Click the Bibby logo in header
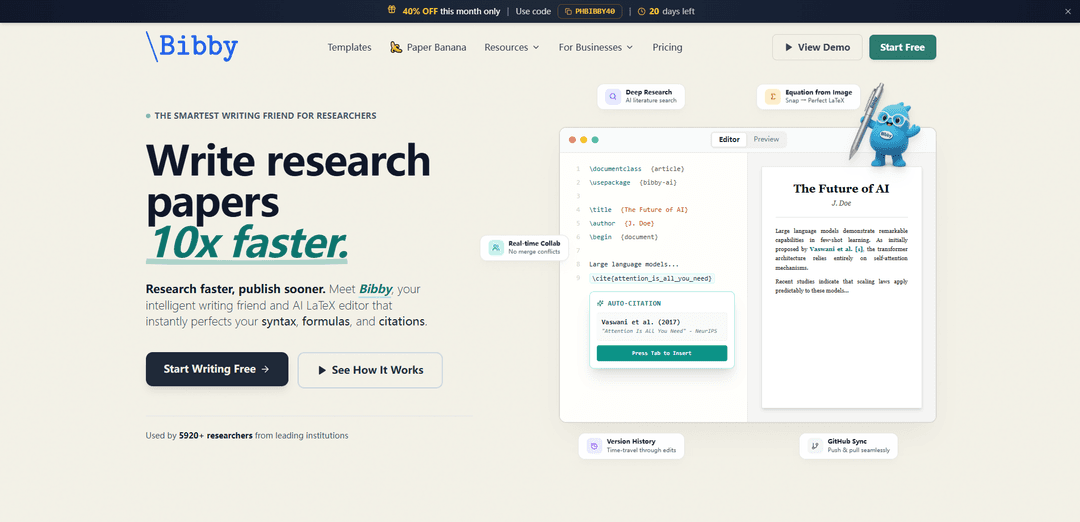Screen dimensions: 1080x522 pos(192,46)
